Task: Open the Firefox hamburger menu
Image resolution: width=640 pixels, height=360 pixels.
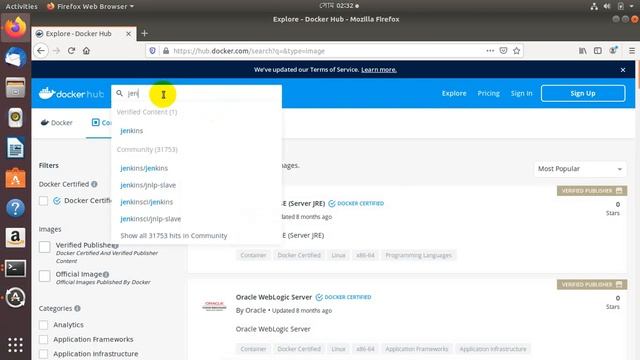Action: [632, 51]
